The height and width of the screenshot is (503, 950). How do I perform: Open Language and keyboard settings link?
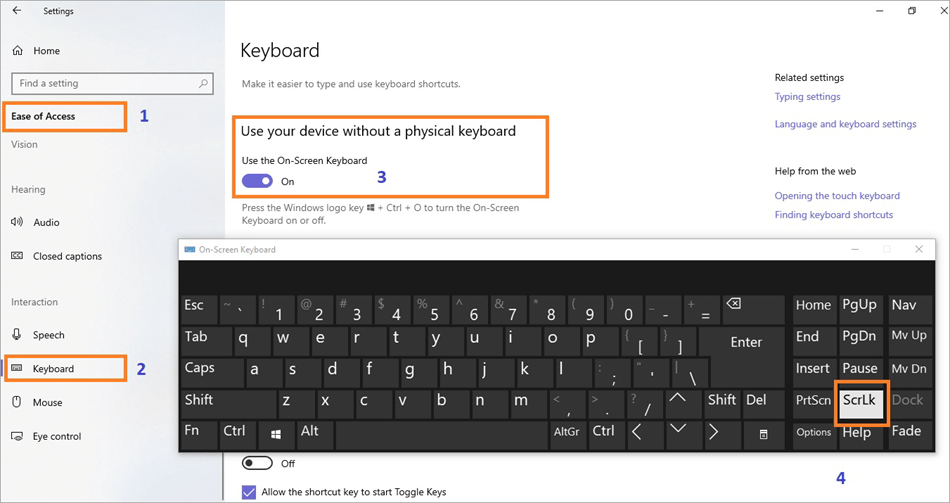click(846, 124)
